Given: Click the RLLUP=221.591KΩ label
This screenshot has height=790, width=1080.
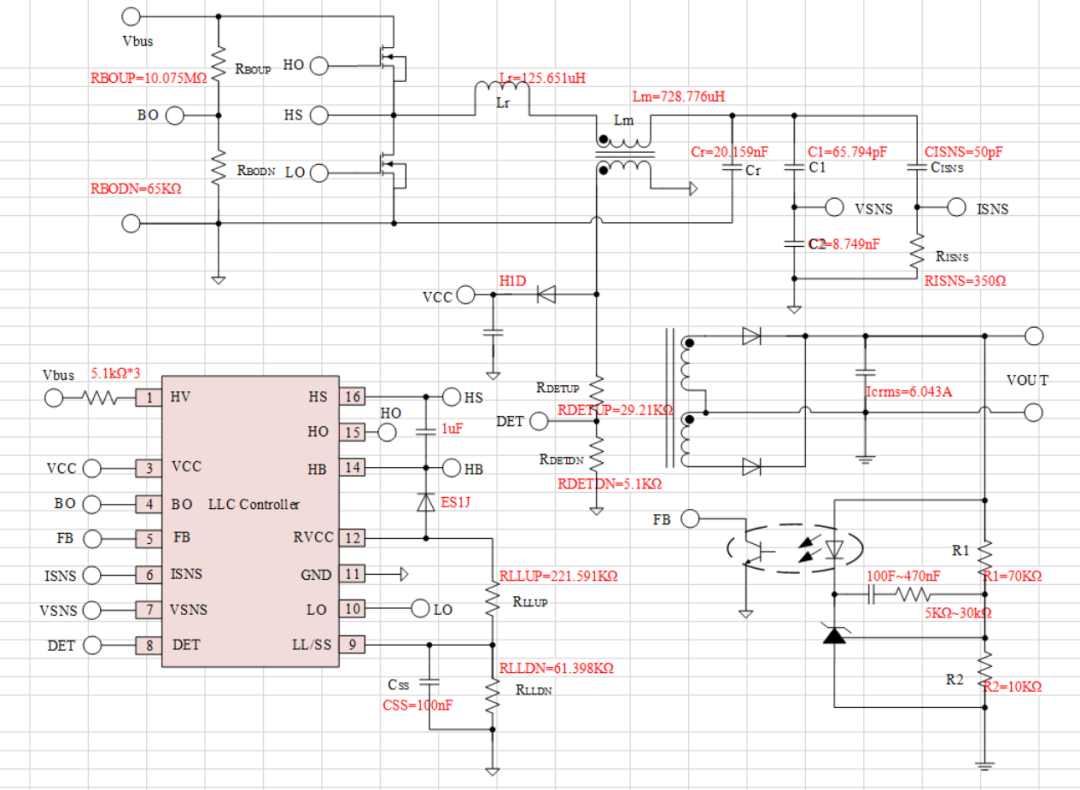Looking at the screenshot, I should 559,576.
